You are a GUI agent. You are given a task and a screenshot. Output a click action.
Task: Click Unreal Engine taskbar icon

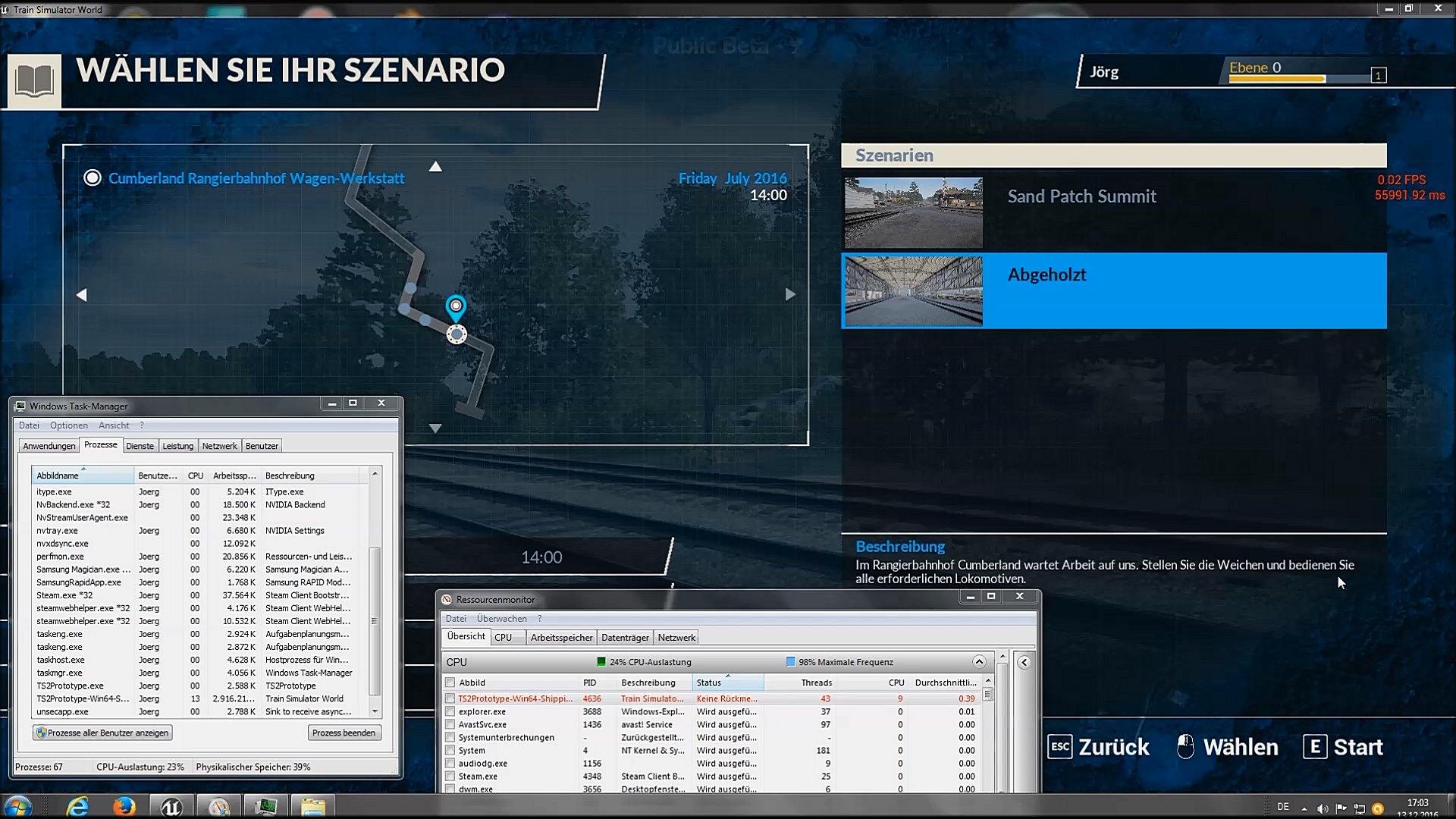click(171, 807)
